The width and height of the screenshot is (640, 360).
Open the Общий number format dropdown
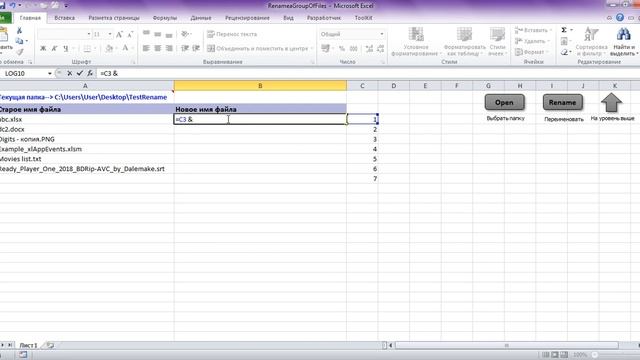coord(382,34)
